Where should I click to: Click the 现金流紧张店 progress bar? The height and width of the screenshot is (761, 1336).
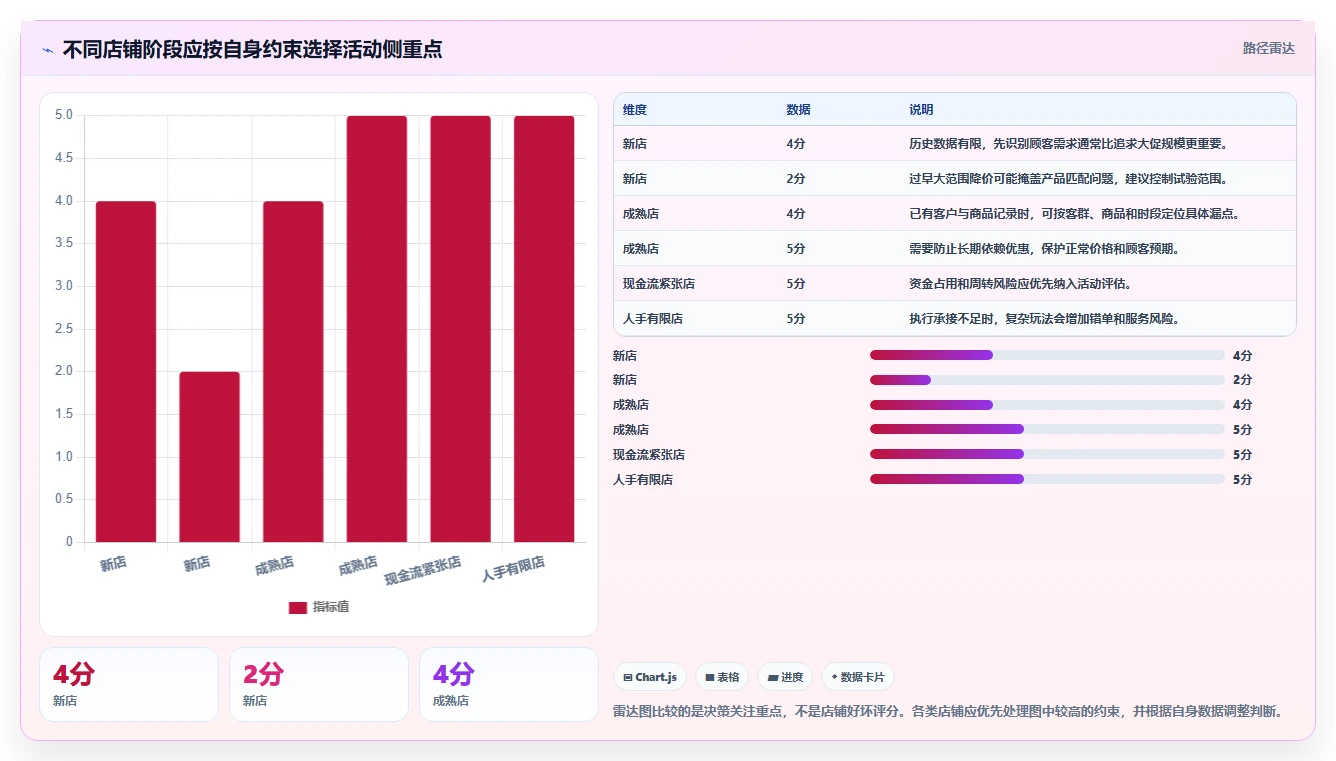click(x=1047, y=454)
